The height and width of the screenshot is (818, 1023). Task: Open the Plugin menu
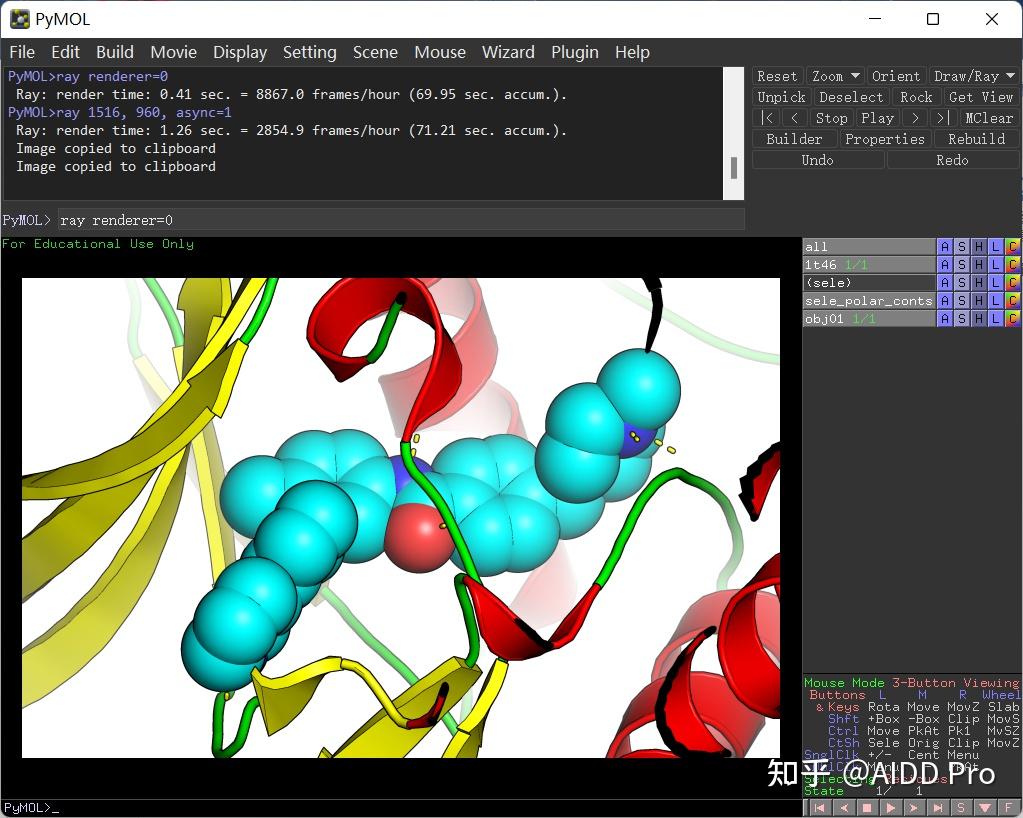[x=574, y=52]
